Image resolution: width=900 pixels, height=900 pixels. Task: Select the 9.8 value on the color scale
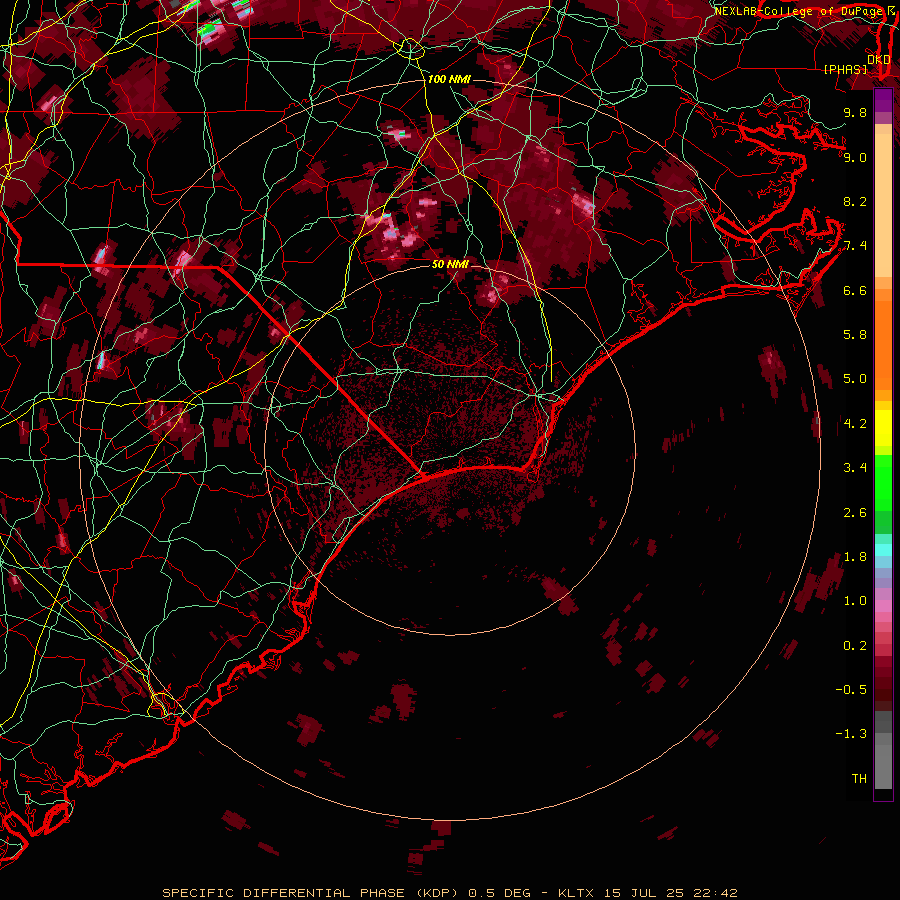click(855, 112)
